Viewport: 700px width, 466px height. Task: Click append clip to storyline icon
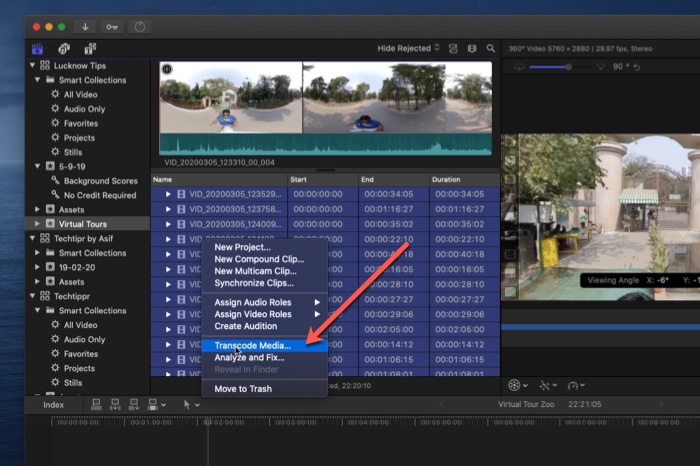tap(133, 404)
